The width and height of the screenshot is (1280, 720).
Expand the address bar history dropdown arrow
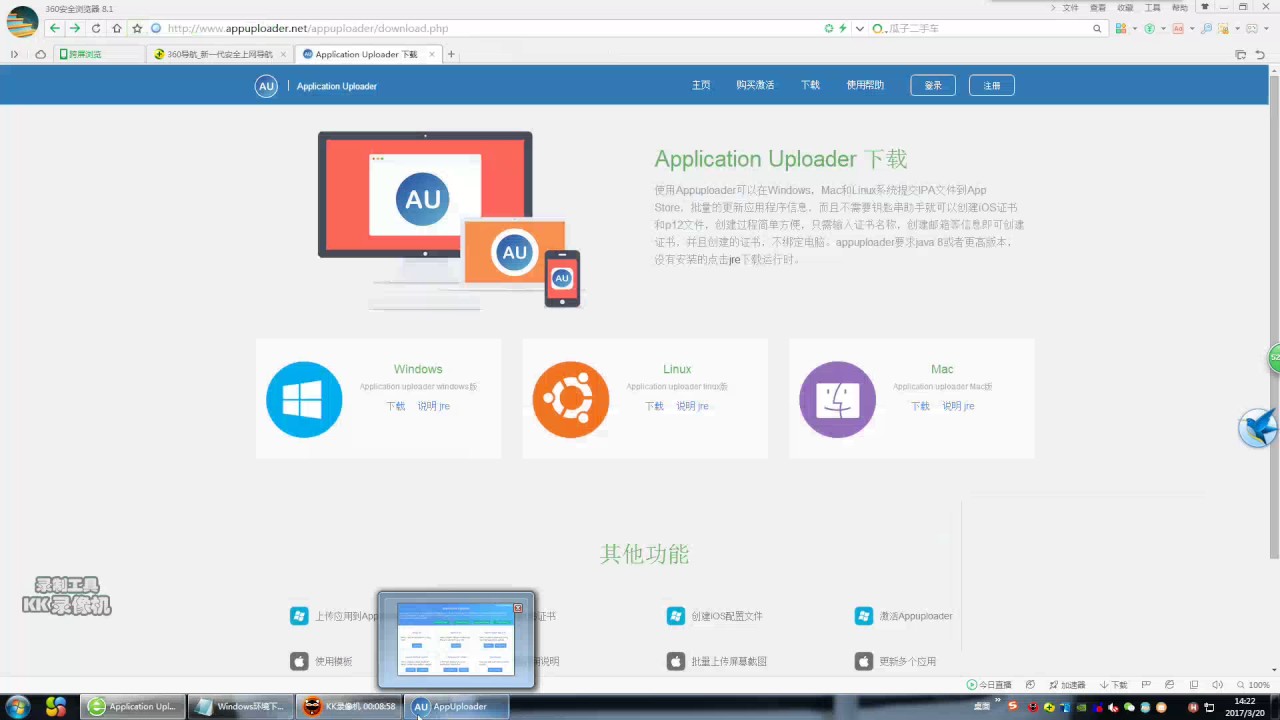[859, 28]
